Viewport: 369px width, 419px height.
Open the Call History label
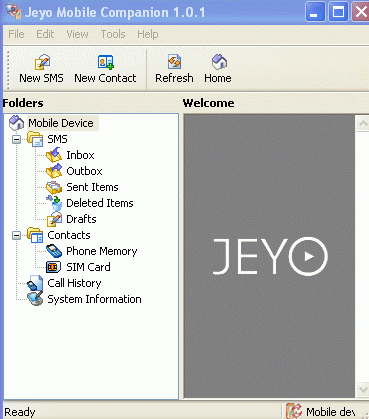point(74,283)
